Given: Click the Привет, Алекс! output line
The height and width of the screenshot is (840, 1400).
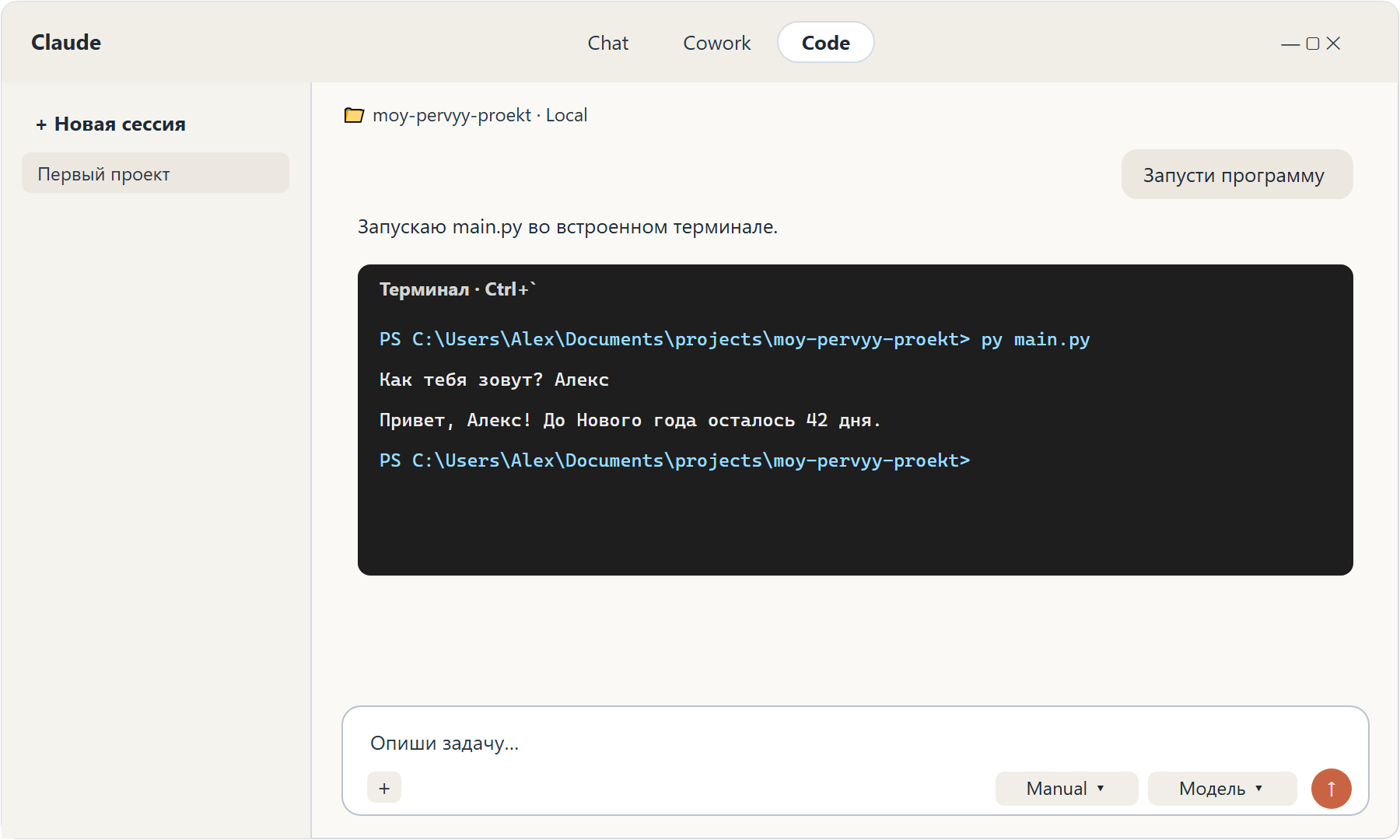Looking at the screenshot, I should (x=630, y=421).
